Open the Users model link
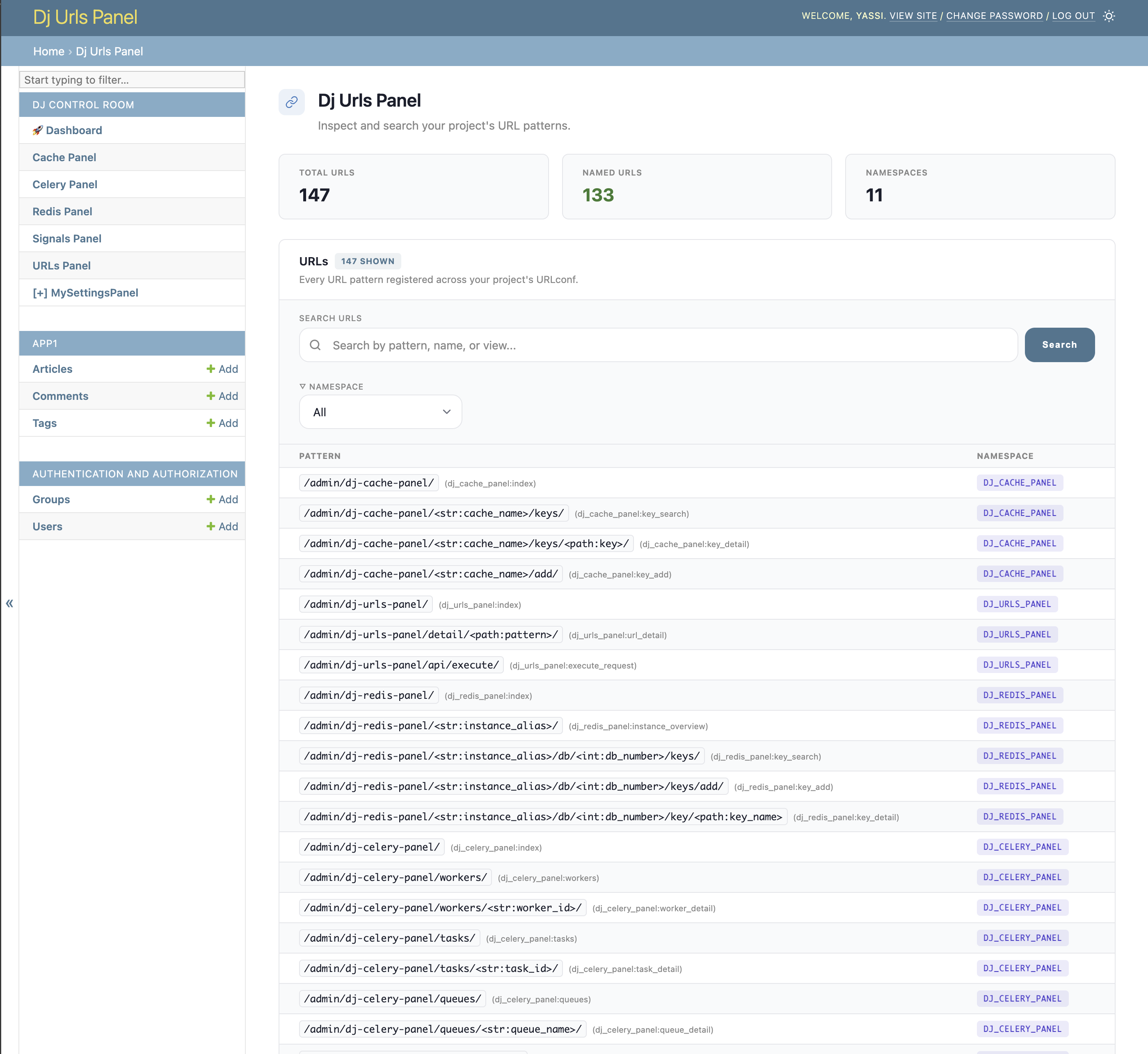The height and width of the screenshot is (1054, 1148). [x=47, y=527]
